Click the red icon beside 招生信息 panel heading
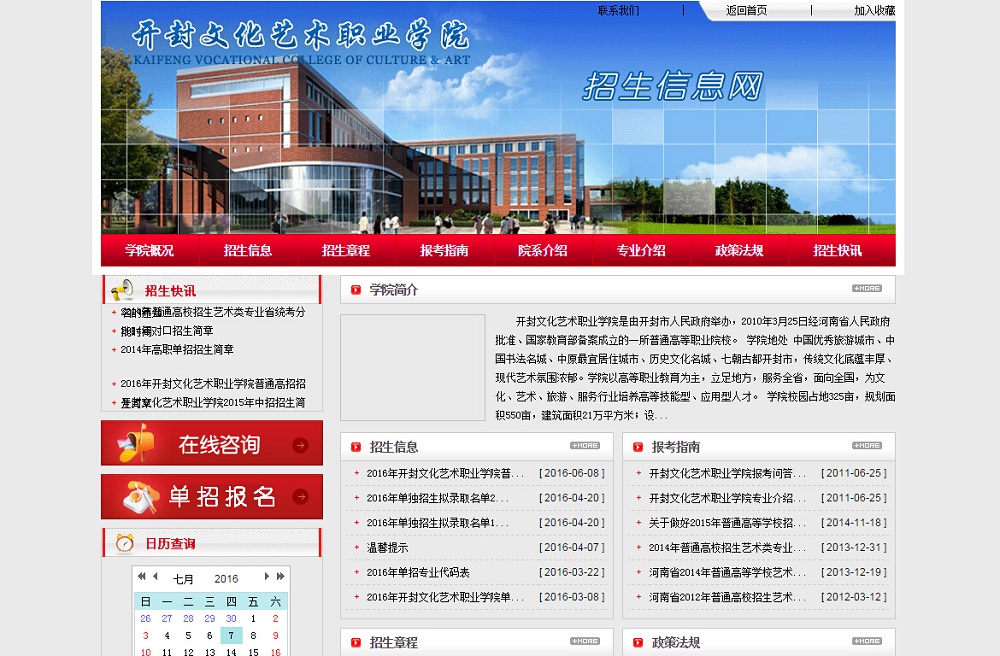Image resolution: width=1000 pixels, height=656 pixels. tap(356, 448)
